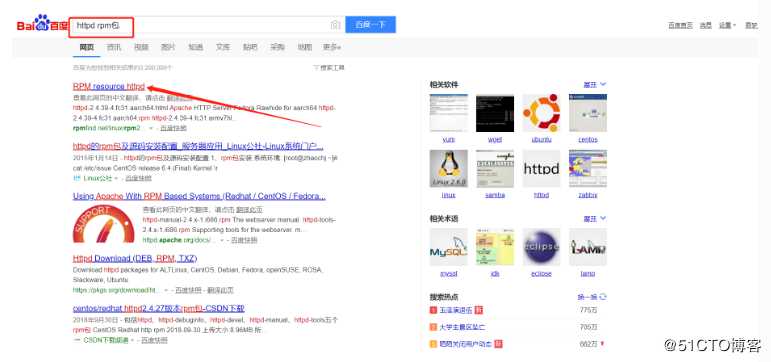
Task: Switch to the 视频 tab
Action: 141,47
